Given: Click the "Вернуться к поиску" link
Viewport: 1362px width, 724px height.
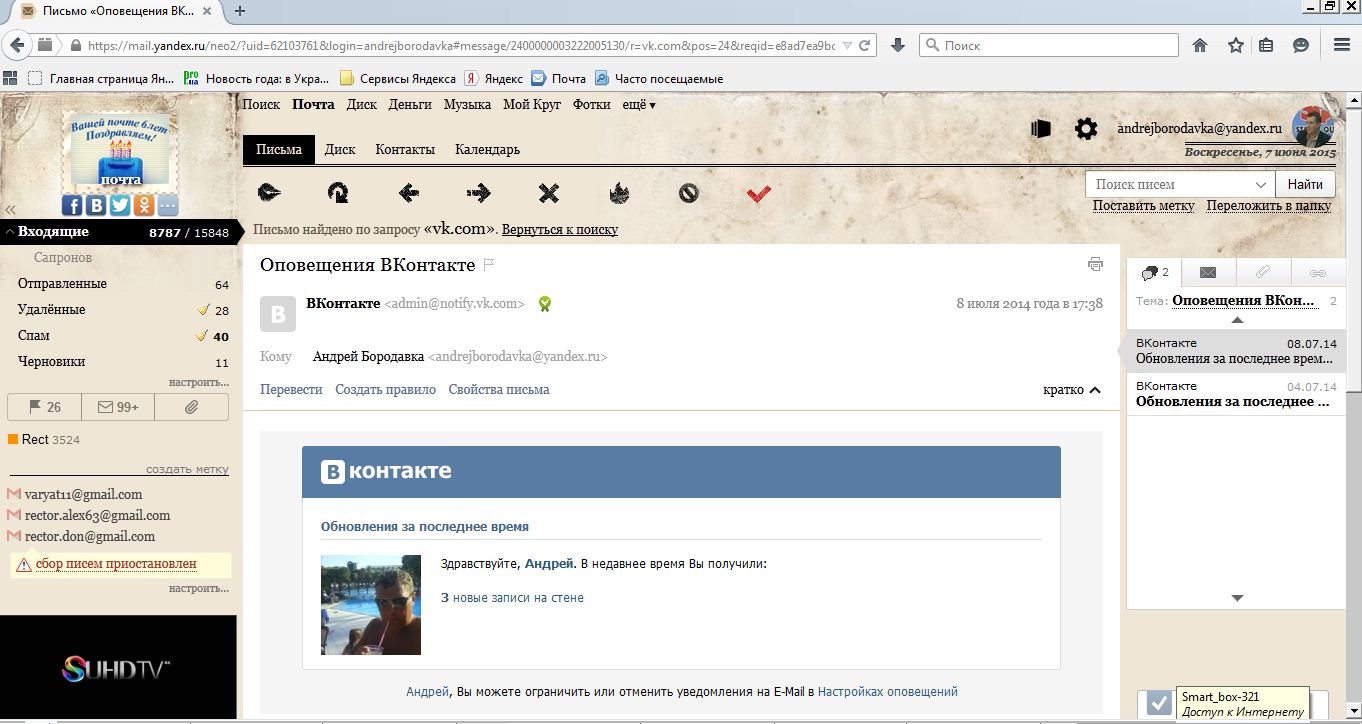Looking at the screenshot, I should click(559, 230).
